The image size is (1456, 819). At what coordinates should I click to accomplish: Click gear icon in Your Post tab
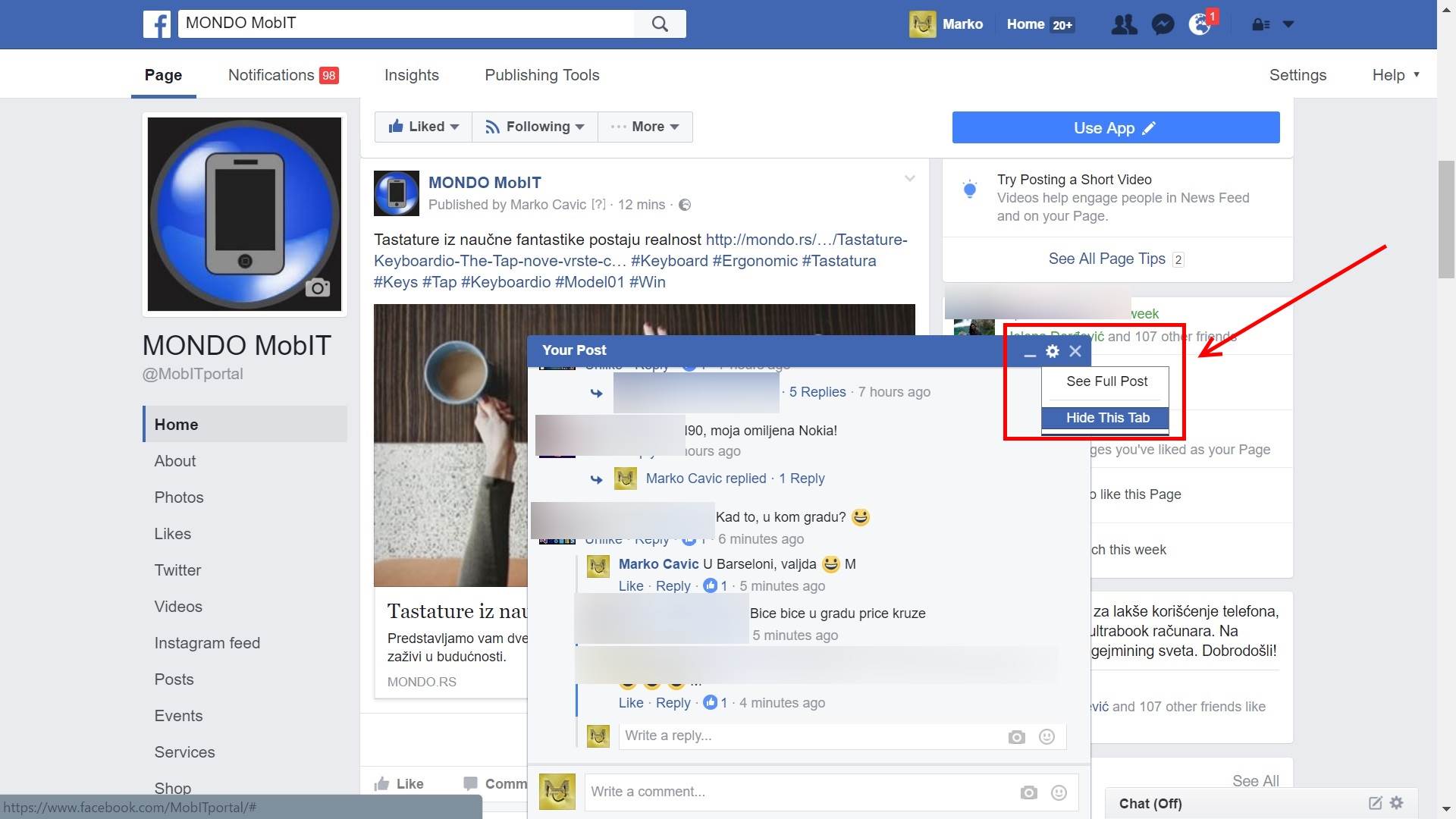coord(1052,351)
